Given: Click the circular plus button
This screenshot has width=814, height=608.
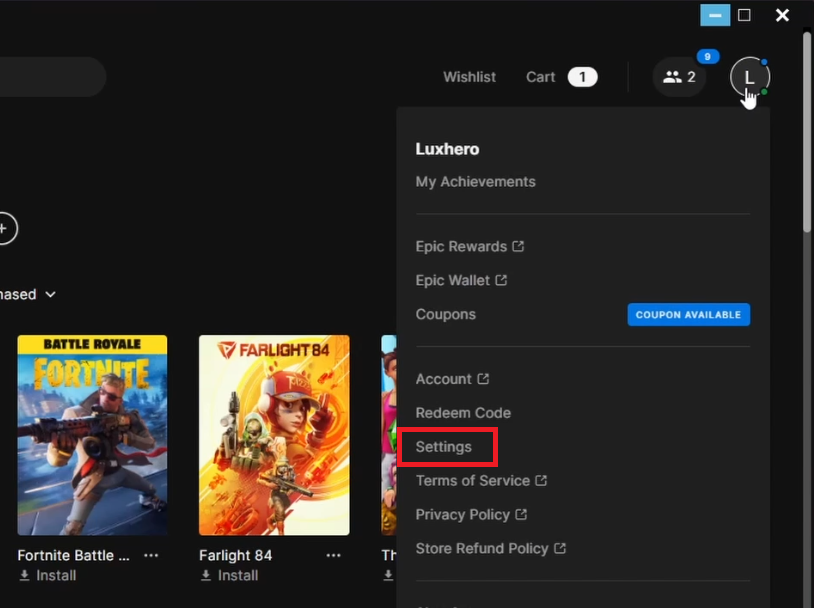Looking at the screenshot, I should pos(5,228).
